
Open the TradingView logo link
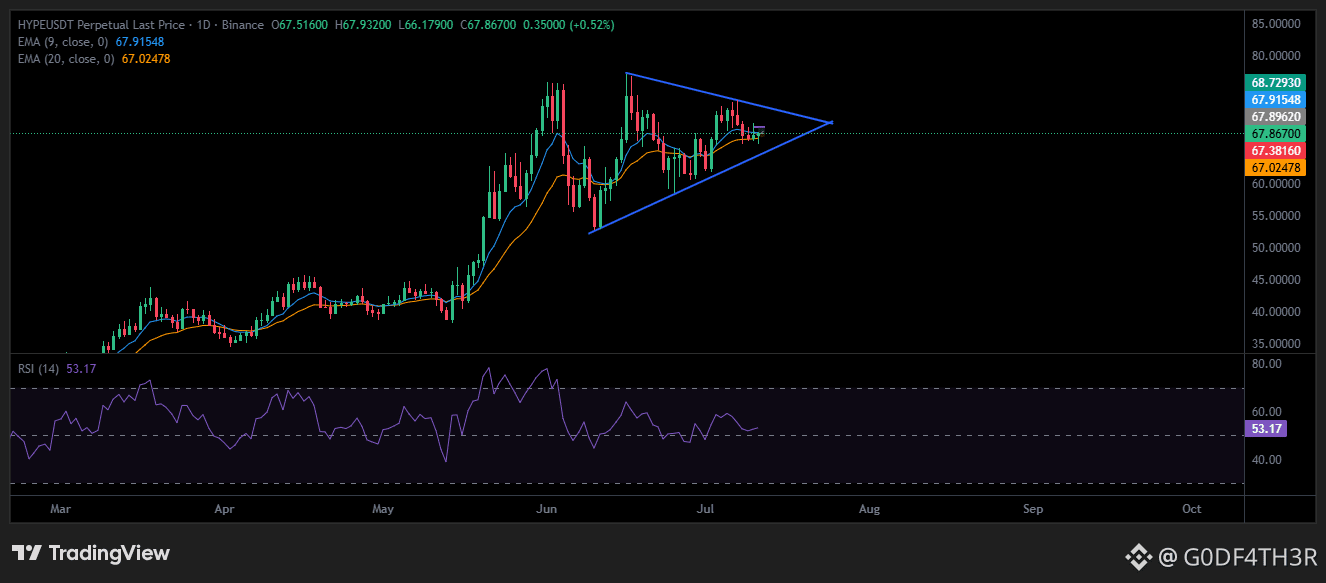pos(91,553)
